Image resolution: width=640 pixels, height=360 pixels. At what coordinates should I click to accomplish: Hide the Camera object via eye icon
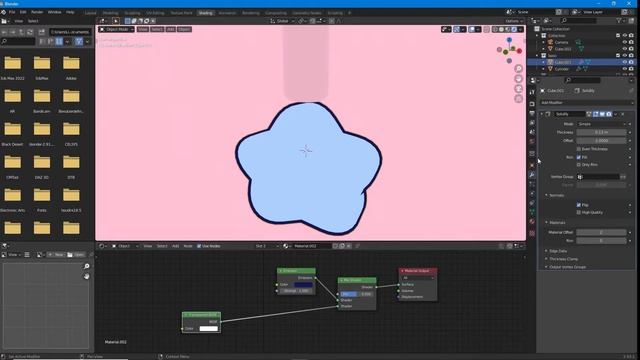pos(624,42)
